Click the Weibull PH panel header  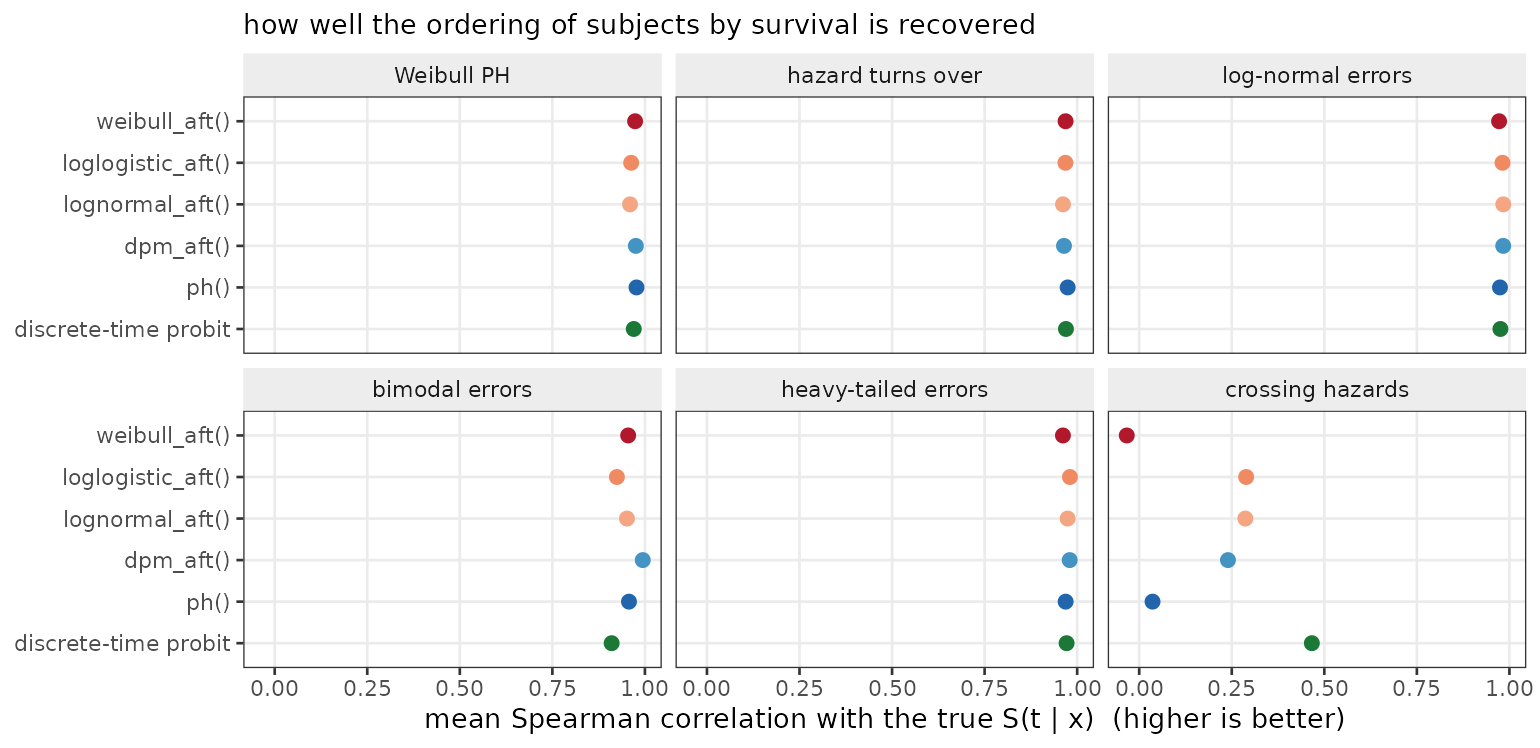[452, 76]
